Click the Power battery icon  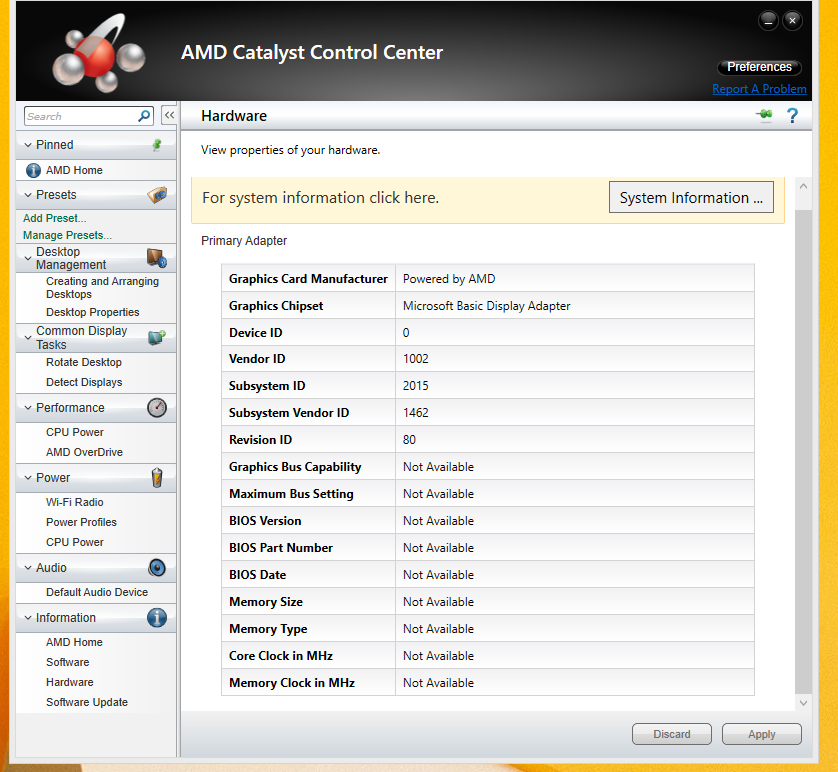157,478
